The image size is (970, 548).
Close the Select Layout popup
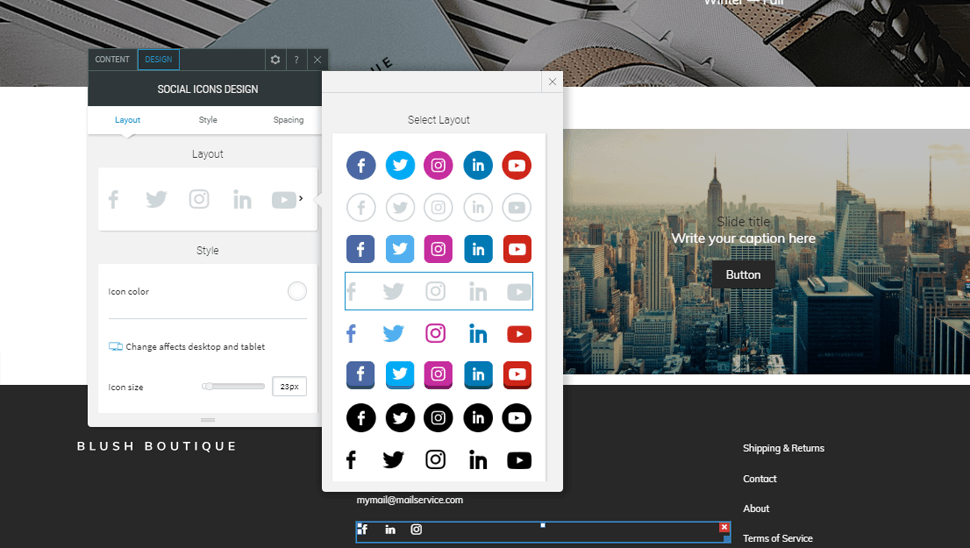[552, 82]
